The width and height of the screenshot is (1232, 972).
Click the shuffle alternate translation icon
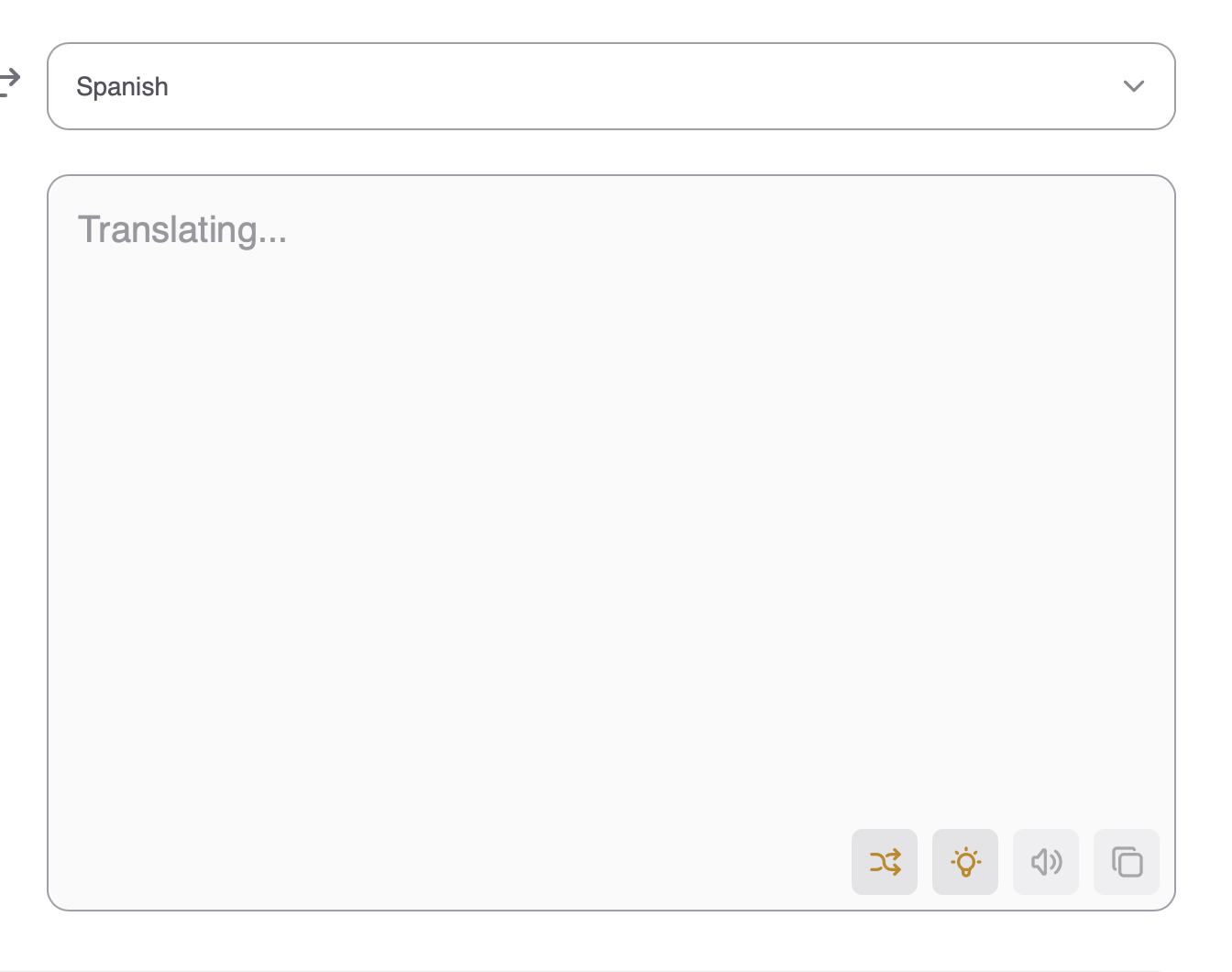tap(885, 862)
